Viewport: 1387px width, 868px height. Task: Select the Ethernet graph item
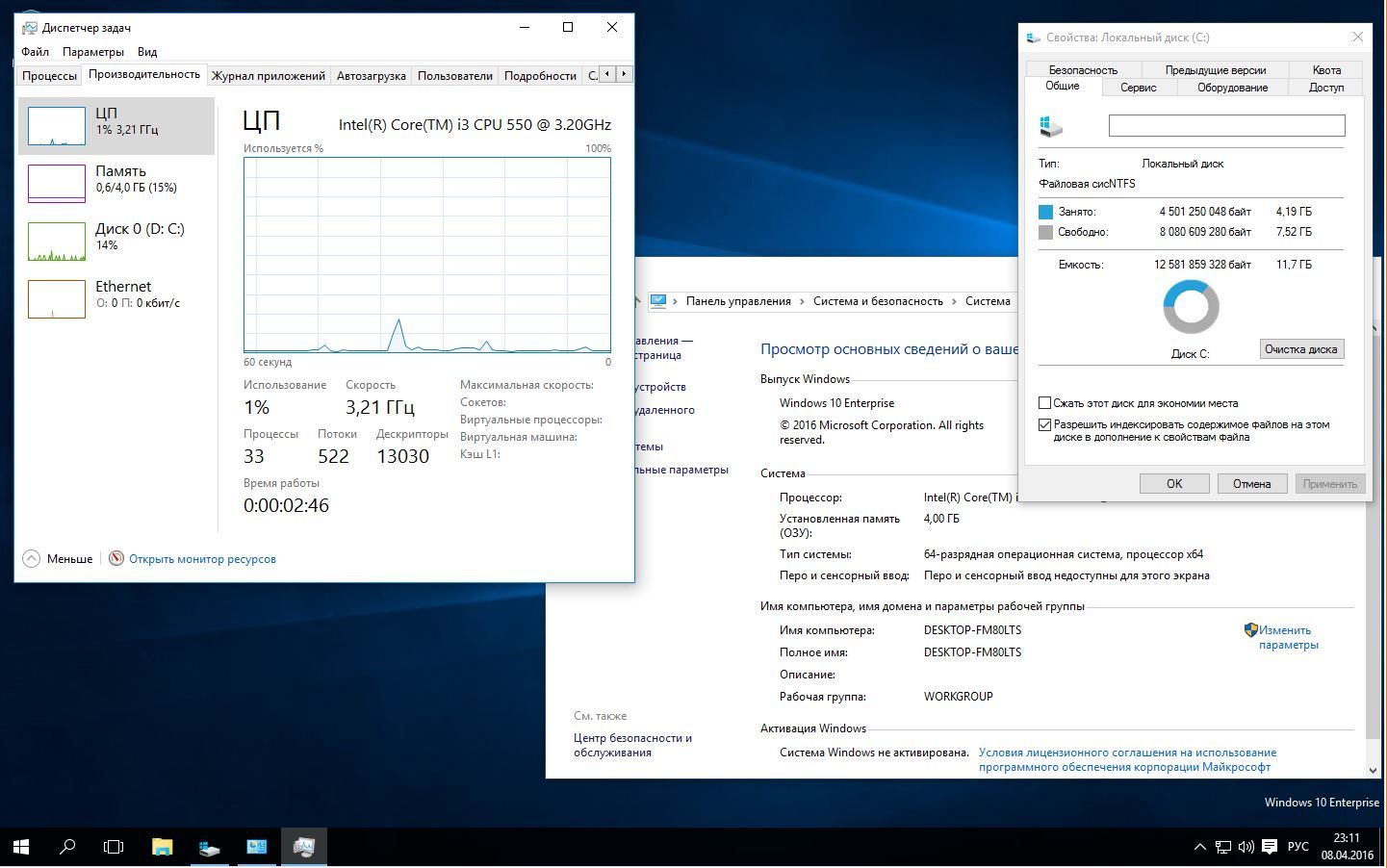116,298
